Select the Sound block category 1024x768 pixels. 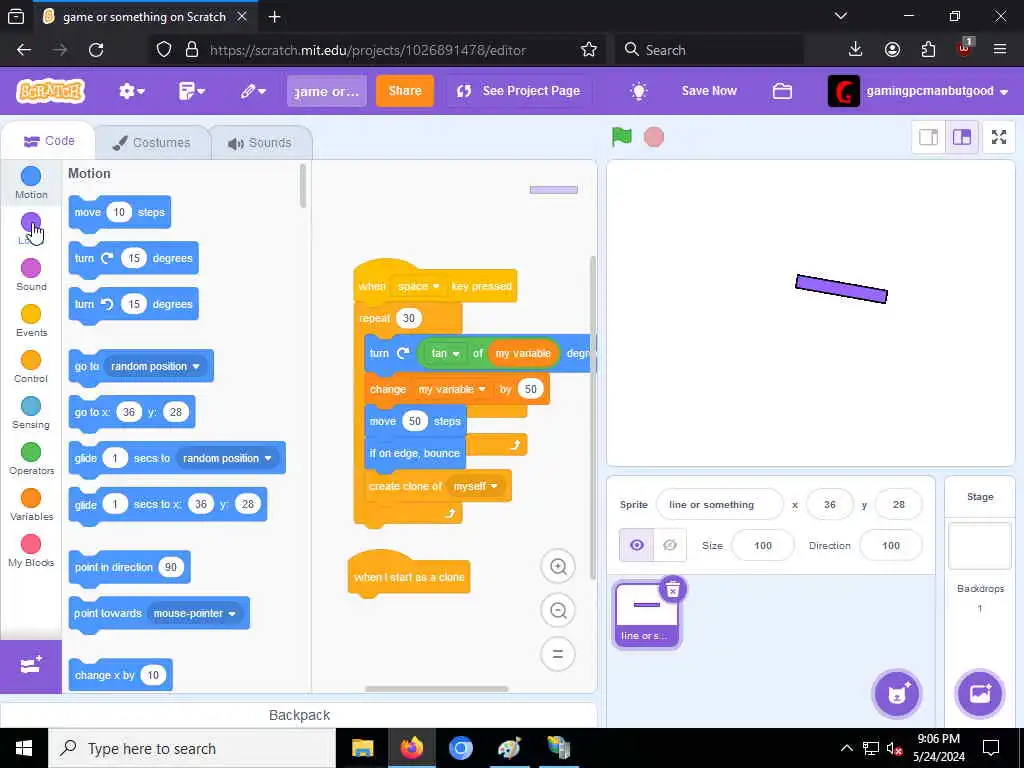click(31, 274)
